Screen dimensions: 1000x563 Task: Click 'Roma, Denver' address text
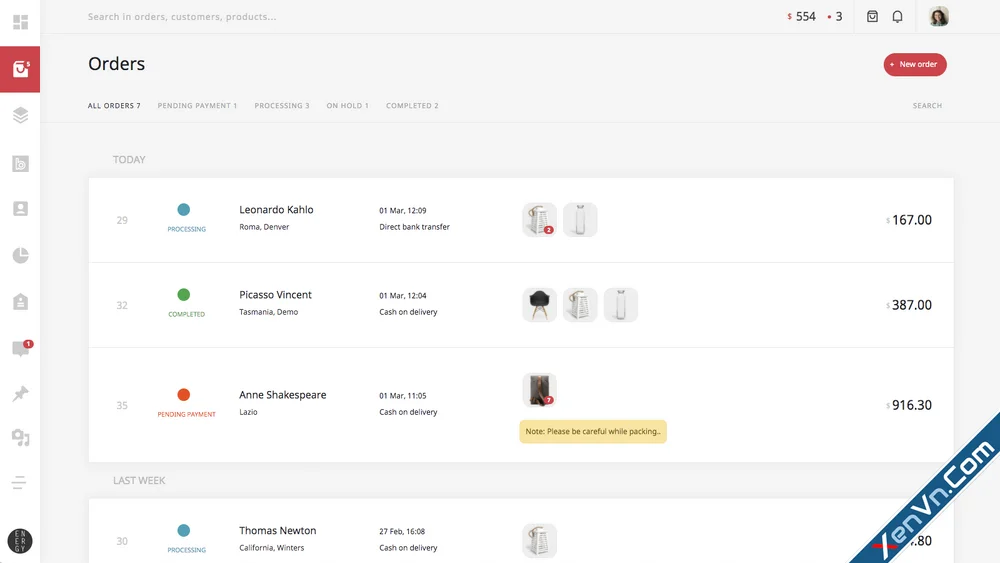[x=264, y=227]
